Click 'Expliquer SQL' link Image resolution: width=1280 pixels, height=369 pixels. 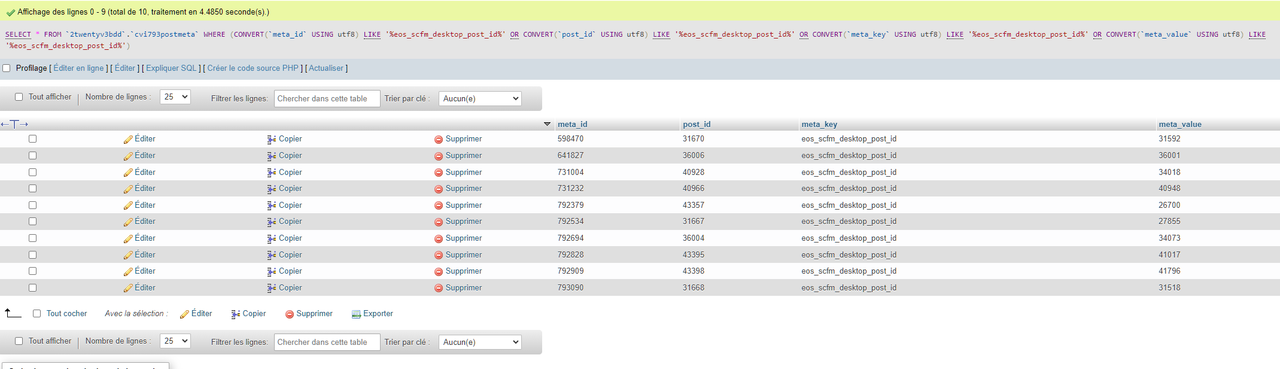pos(171,68)
